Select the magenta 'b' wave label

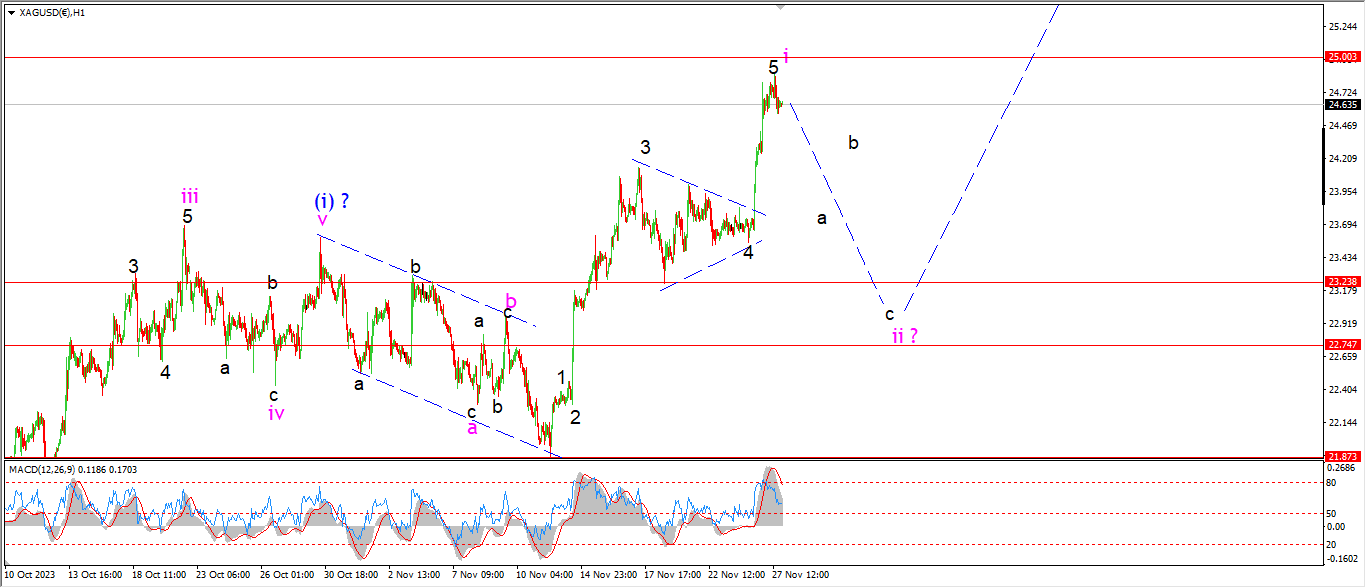[x=510, y=300]
